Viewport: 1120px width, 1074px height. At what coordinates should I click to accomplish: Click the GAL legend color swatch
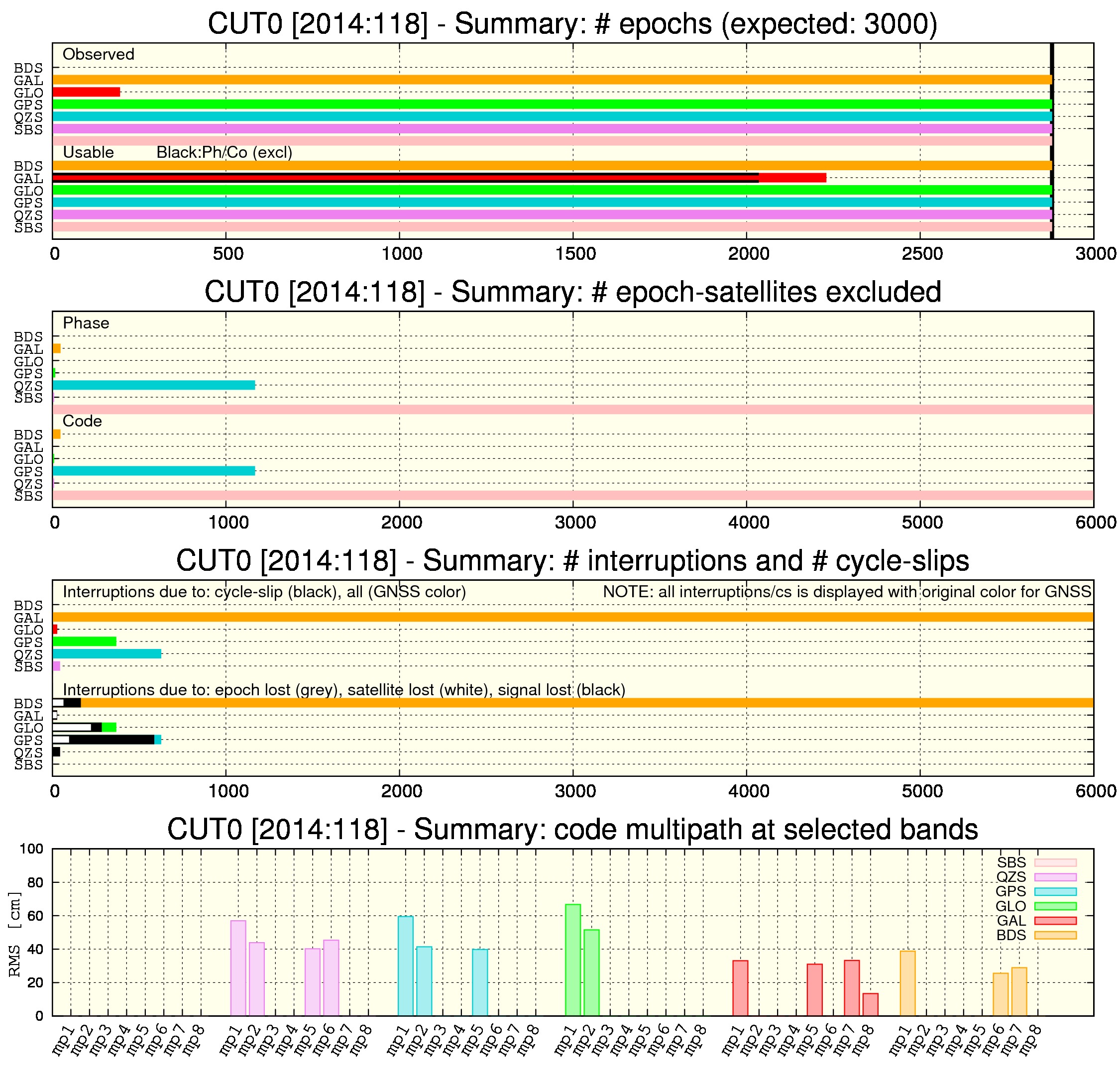pos(1055,921)
